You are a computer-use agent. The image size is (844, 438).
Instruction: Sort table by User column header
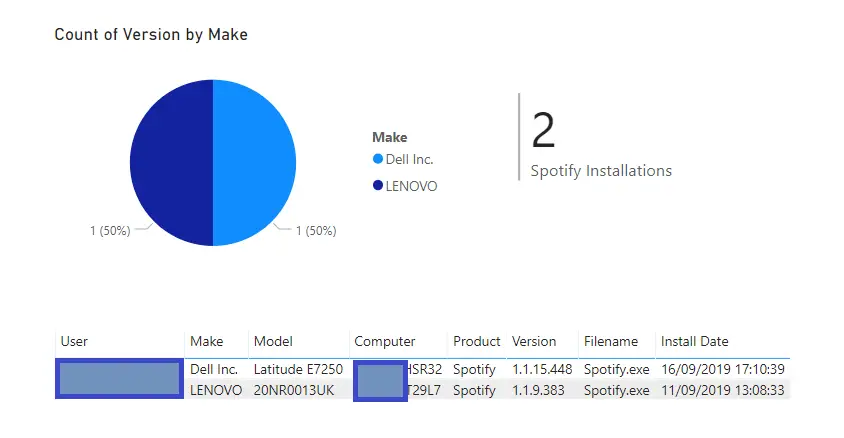click(x=74, y=341)
